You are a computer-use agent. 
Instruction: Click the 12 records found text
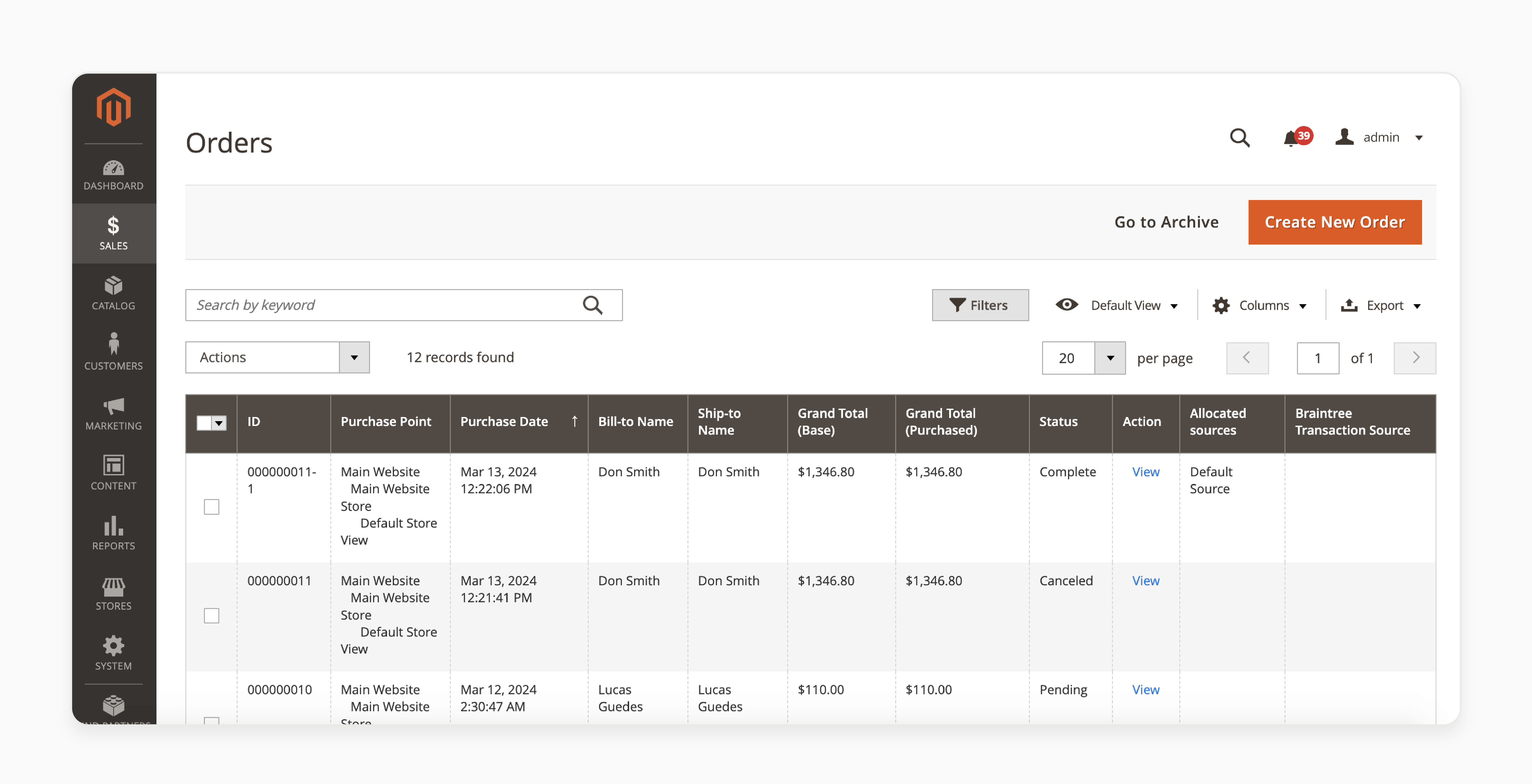click(x=460, y=357)
